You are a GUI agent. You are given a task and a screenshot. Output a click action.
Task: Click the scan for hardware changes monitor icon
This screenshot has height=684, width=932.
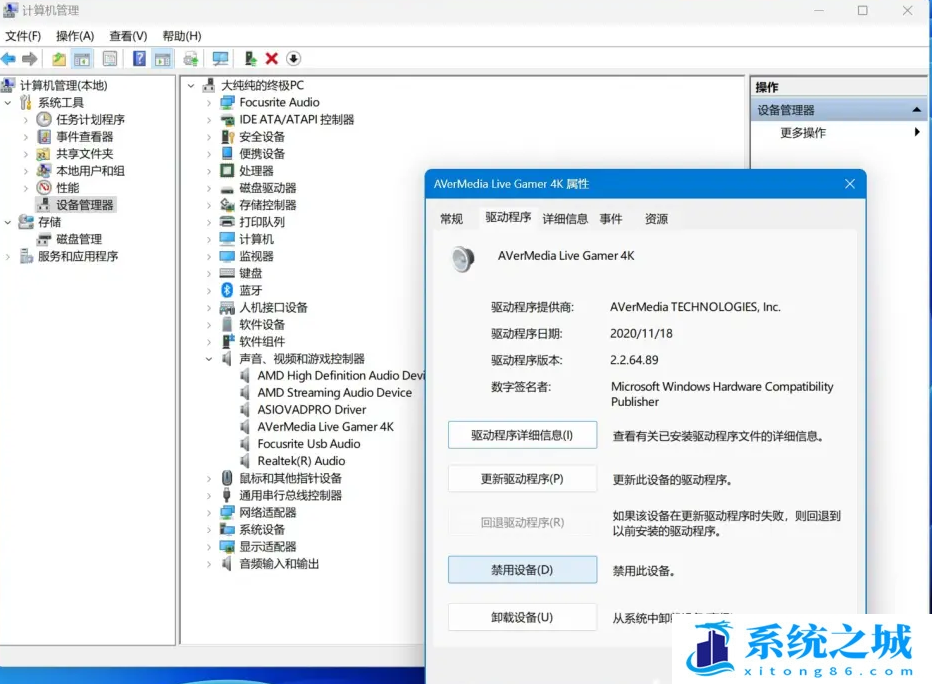pyautogui.click(x=221, y=59)
